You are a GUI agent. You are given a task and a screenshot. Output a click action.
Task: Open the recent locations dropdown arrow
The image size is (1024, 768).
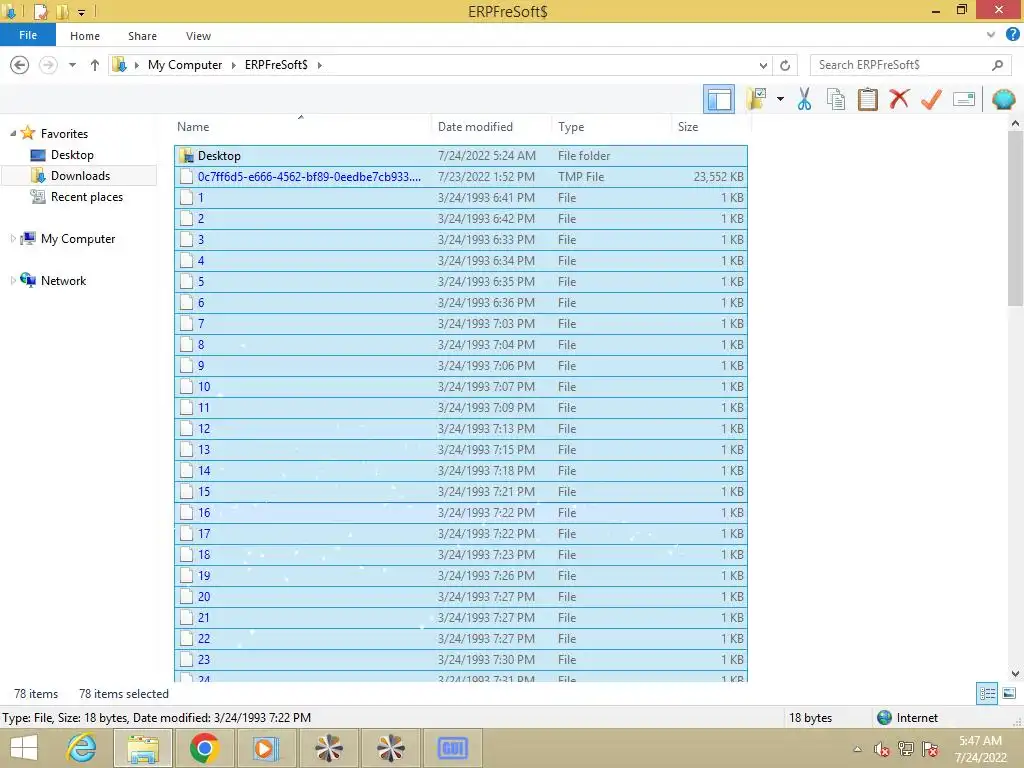[x=72, y=65]
